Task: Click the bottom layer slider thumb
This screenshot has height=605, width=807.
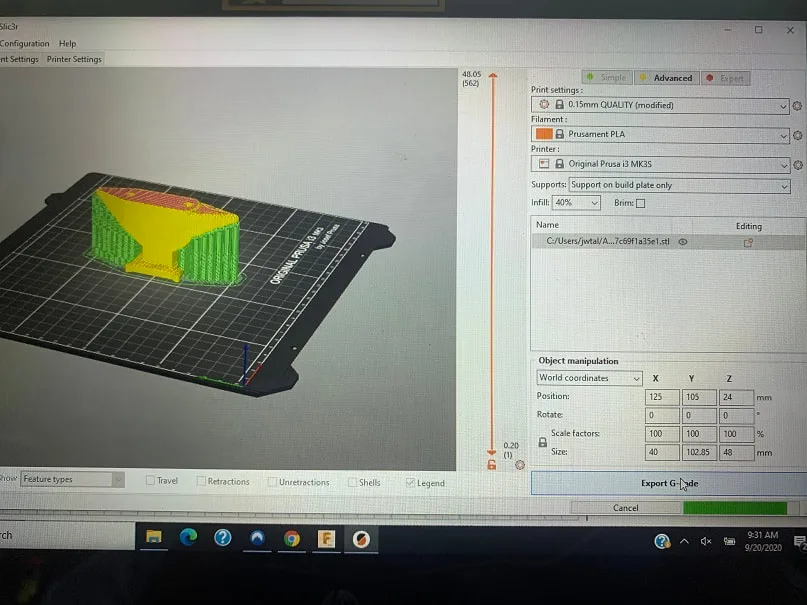Action: click(492, 453)
